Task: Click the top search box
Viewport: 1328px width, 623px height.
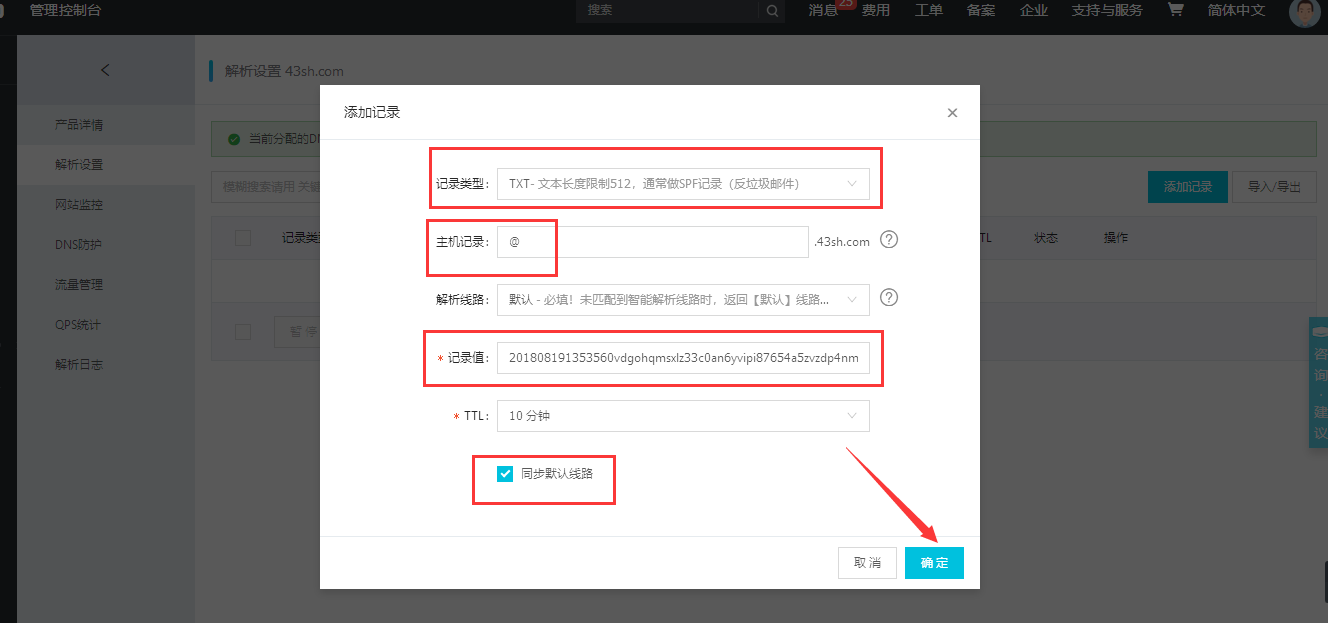Action: [668, 10]
